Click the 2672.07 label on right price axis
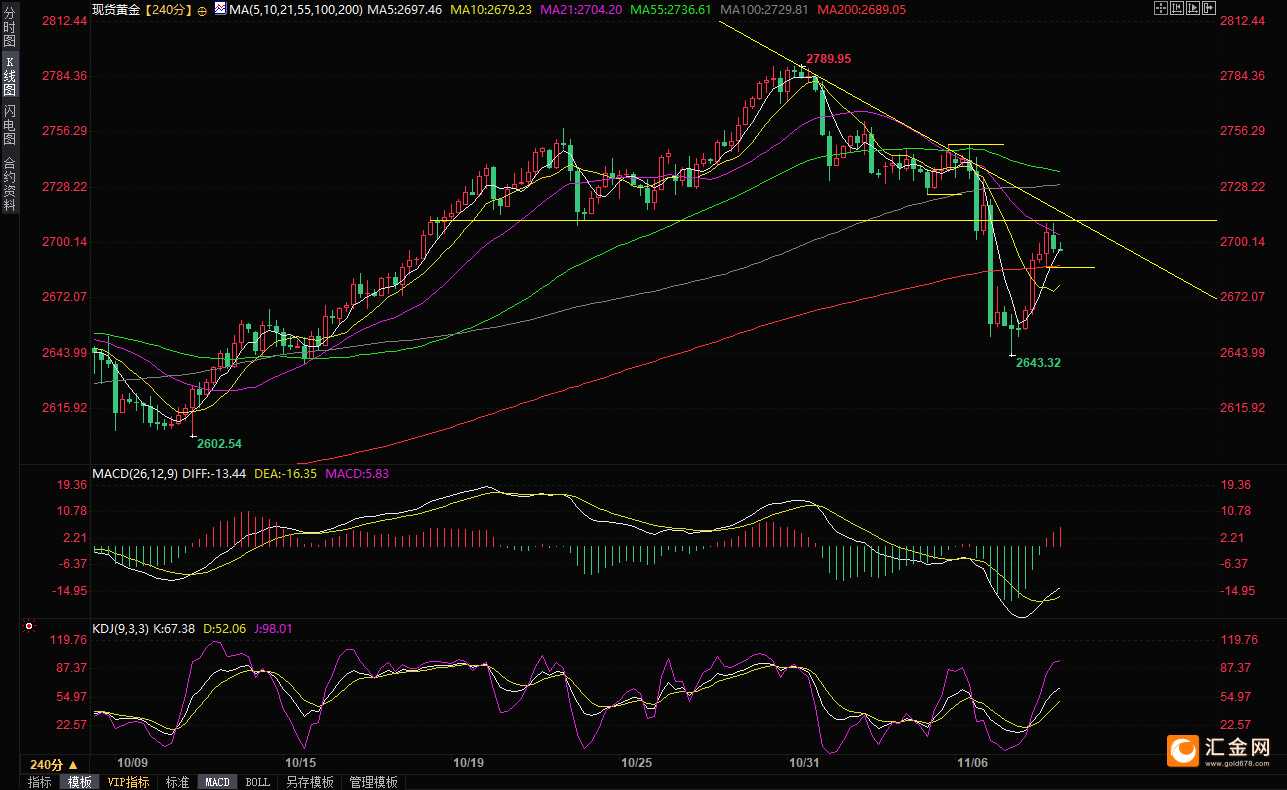 (1243, 297)
